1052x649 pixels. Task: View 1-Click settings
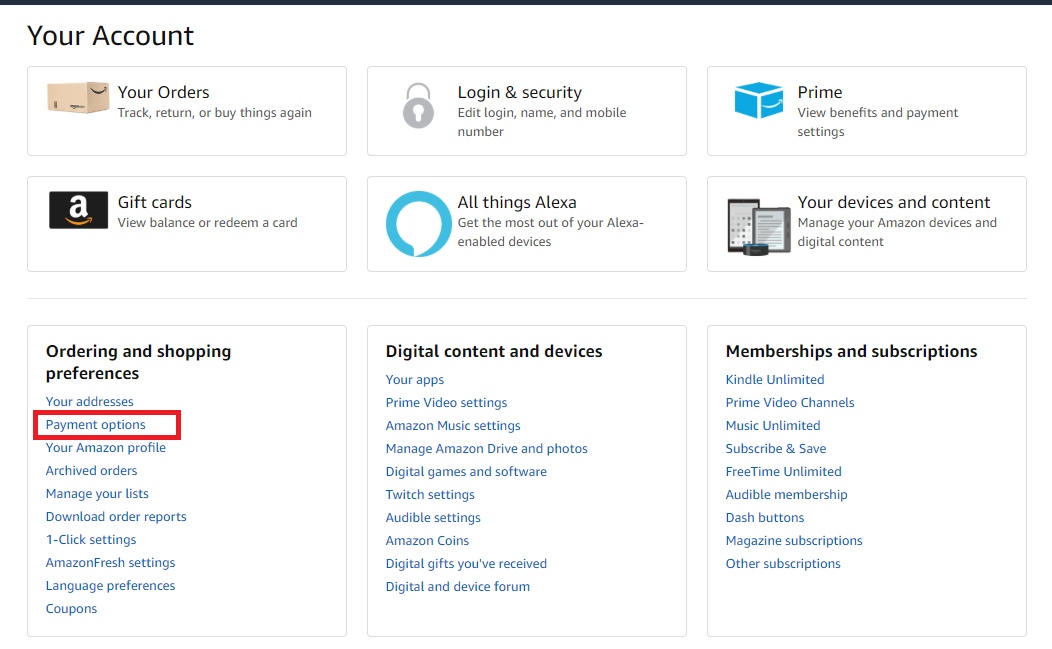pyautogui.click(x=91, y=540)
